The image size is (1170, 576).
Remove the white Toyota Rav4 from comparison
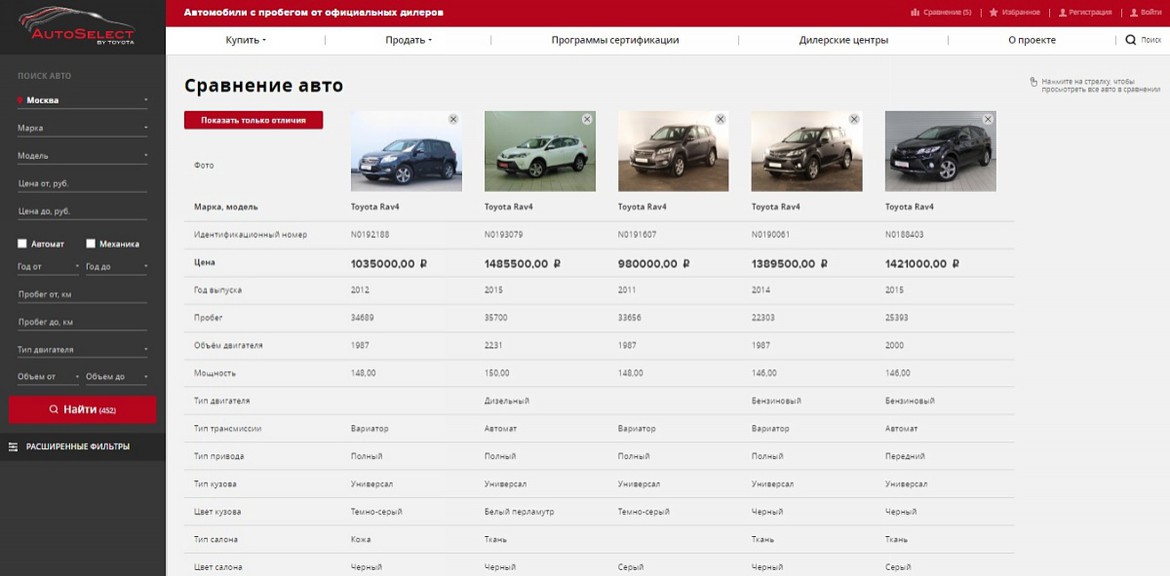(x=587, y=118)
